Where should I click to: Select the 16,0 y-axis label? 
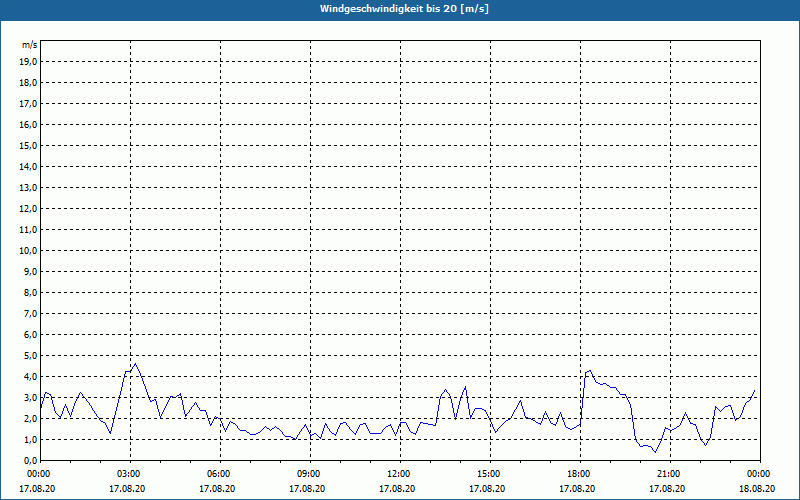29,124
